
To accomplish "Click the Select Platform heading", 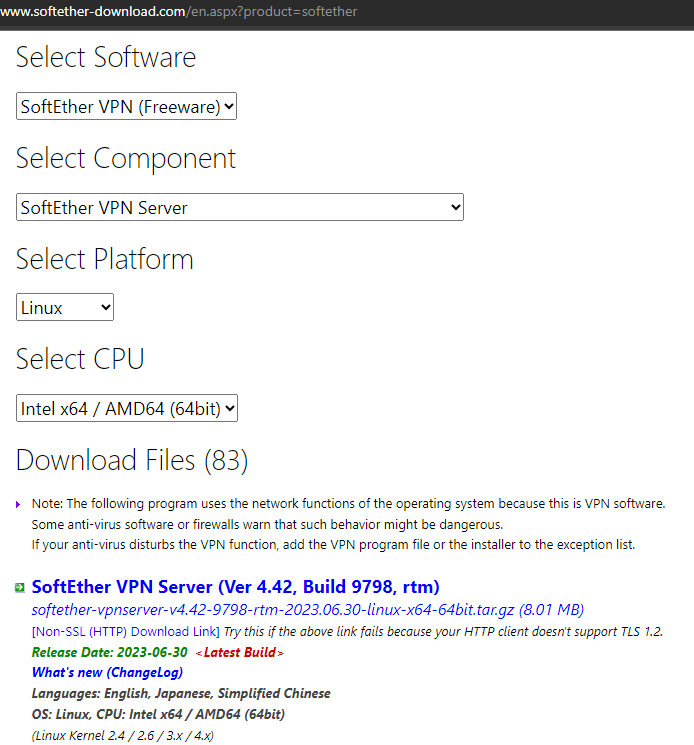I will pos(104,259).
